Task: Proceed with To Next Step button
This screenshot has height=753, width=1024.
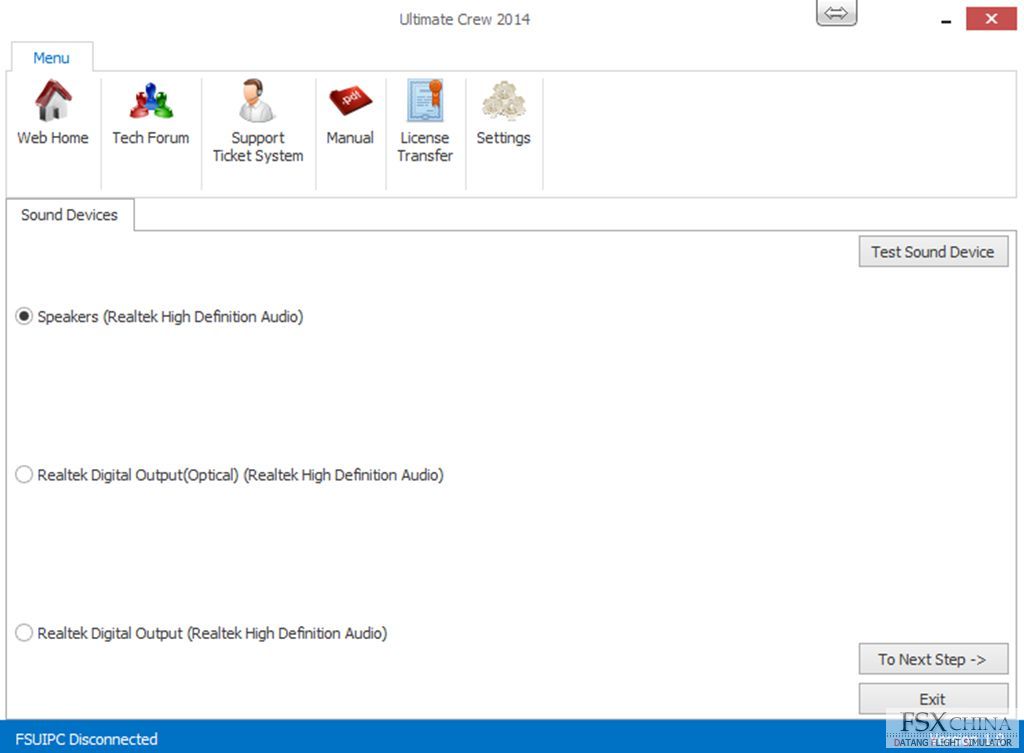Action: 933,660
